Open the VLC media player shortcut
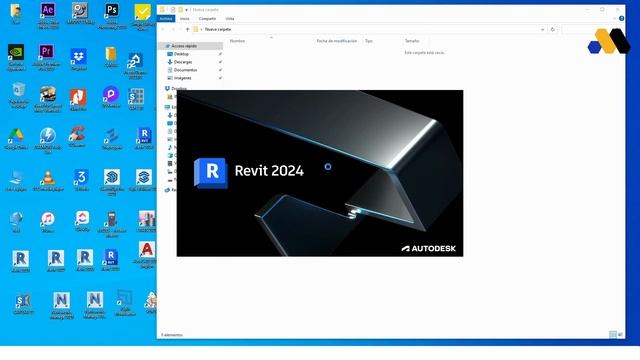 (x=48, y=178)
